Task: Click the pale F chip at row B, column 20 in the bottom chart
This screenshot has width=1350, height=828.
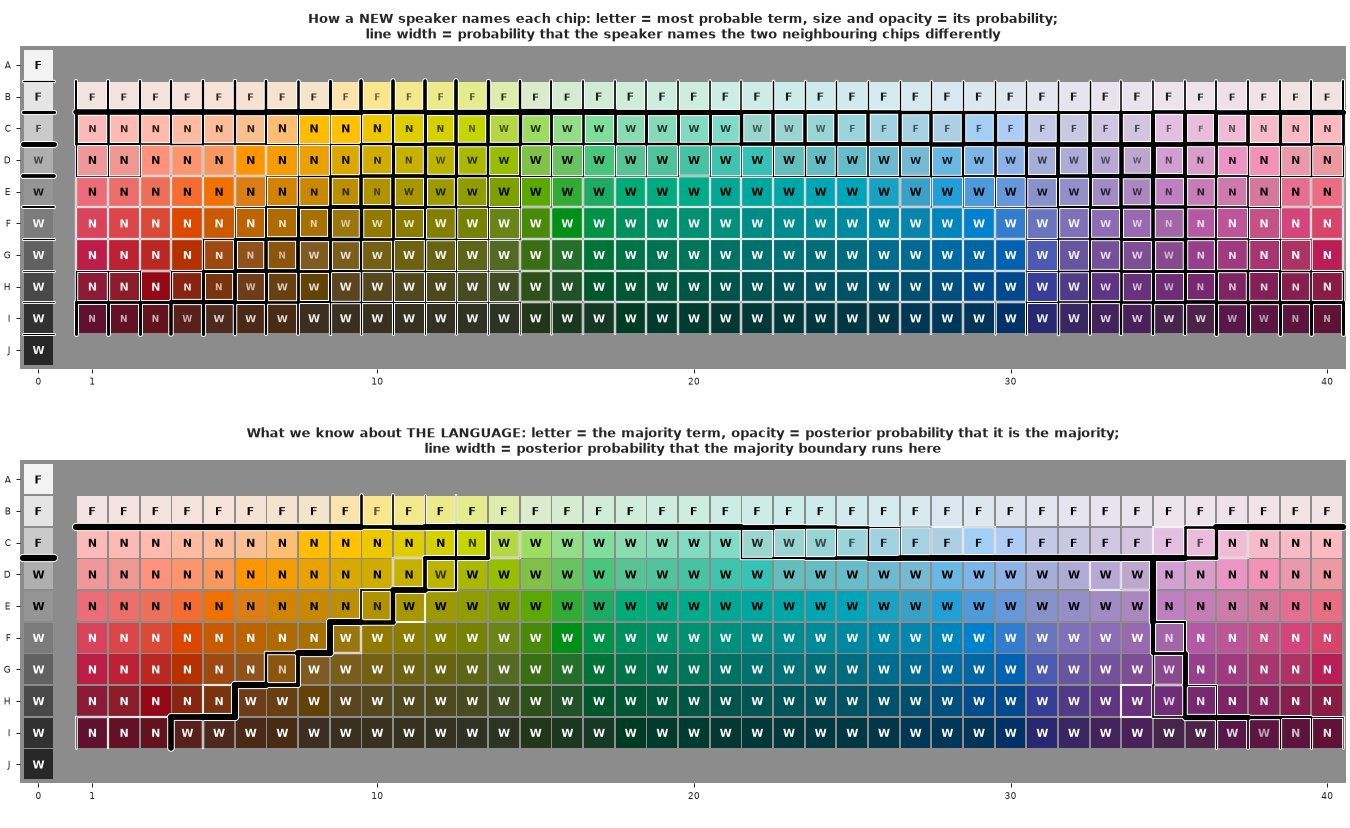Action: point(693,511)
